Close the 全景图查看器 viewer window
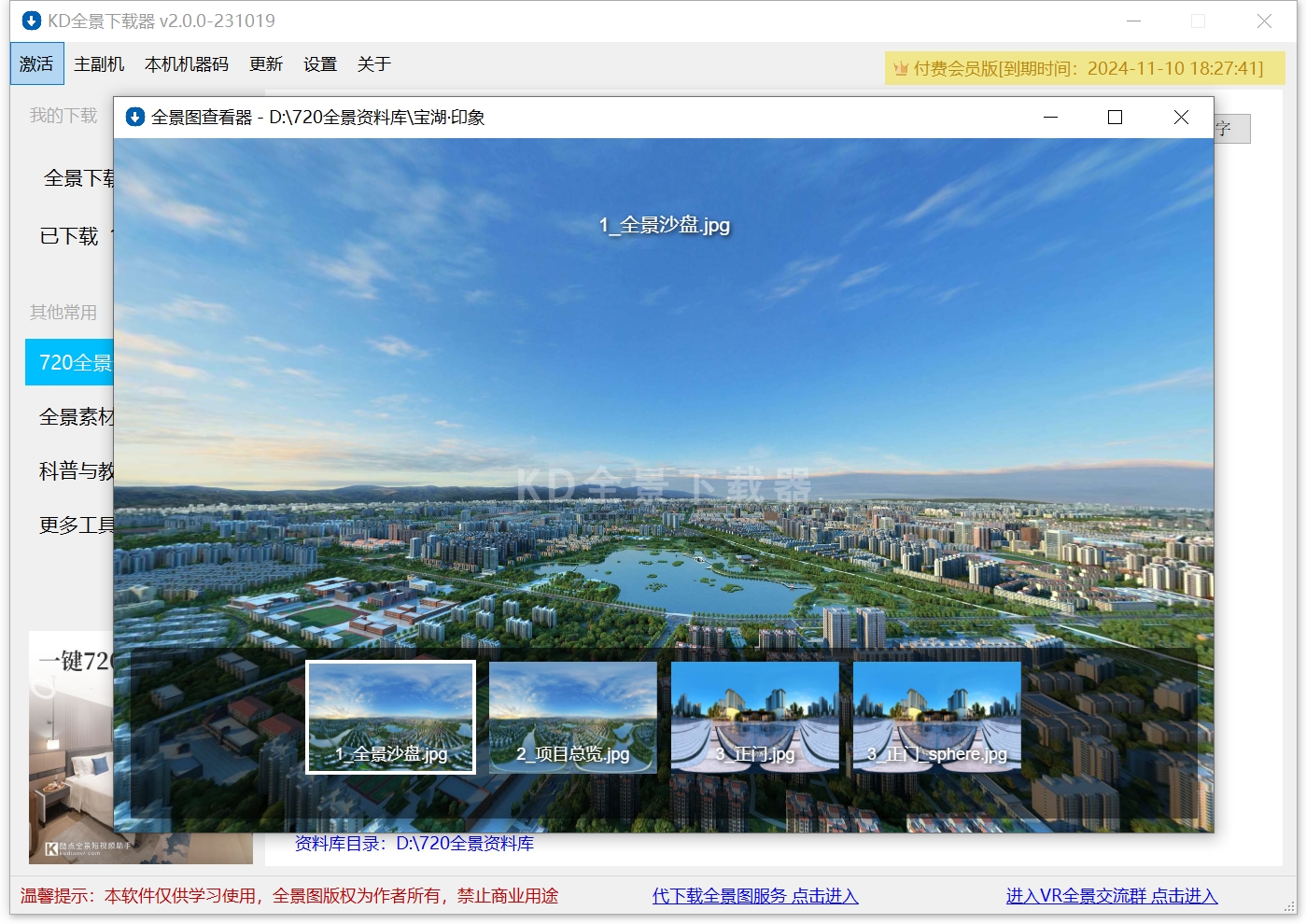Viewport: 1306px width, 924px height. point(1181,117)
